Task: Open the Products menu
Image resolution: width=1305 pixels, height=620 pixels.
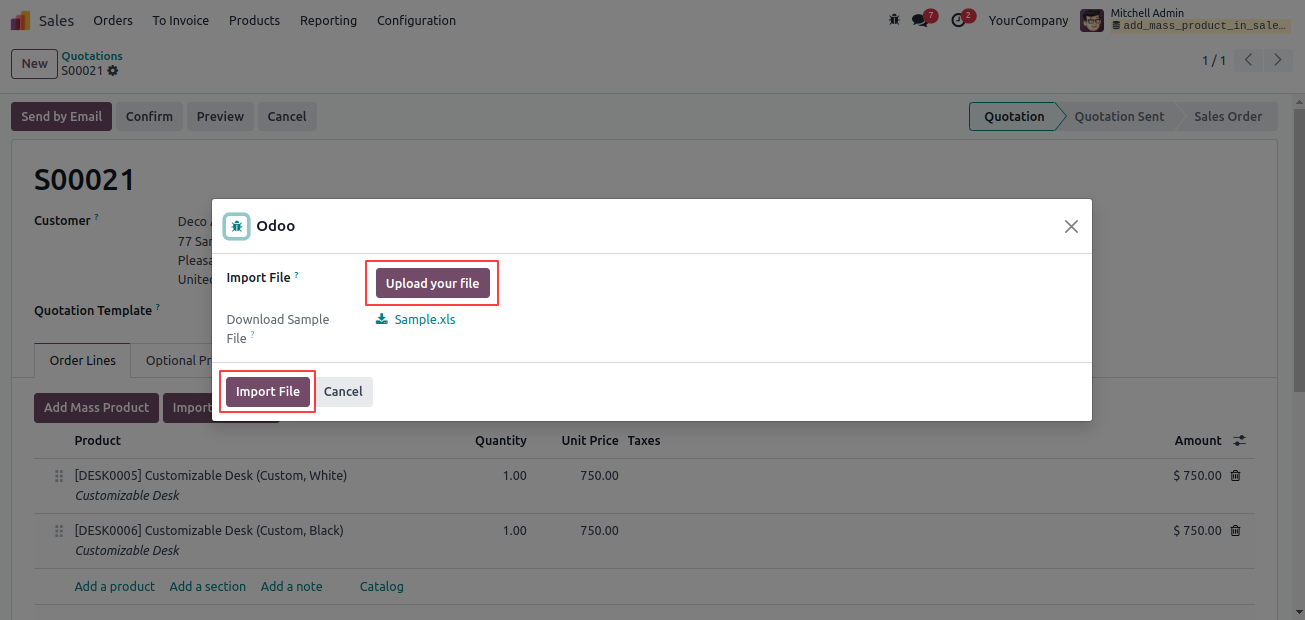Action: 254,20
